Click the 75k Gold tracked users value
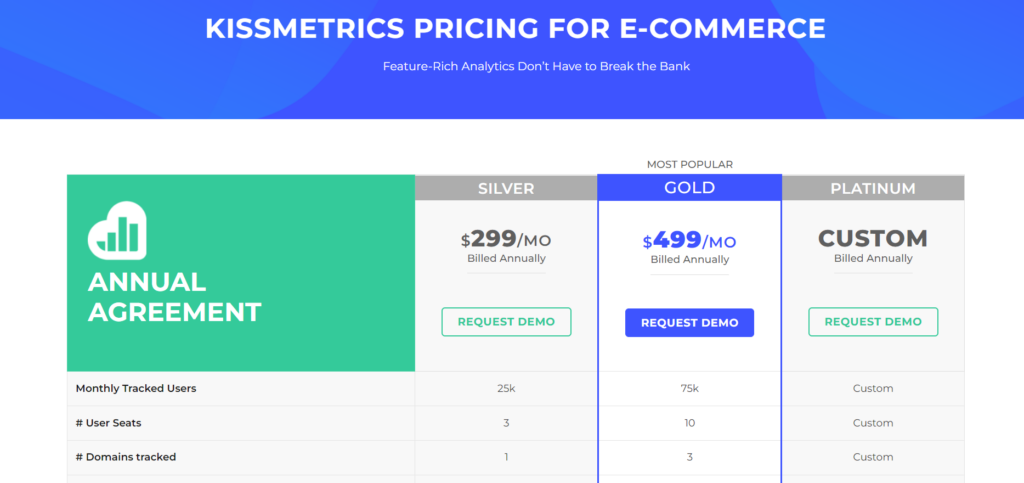 pyautogui.click(x=689, y=388)
